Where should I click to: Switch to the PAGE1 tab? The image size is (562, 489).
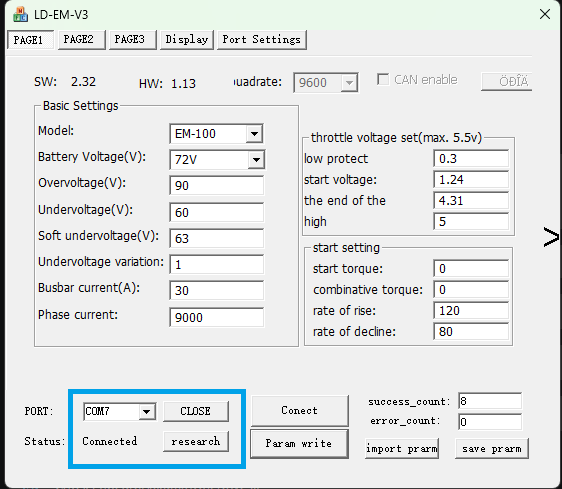[x=30, y=40]
